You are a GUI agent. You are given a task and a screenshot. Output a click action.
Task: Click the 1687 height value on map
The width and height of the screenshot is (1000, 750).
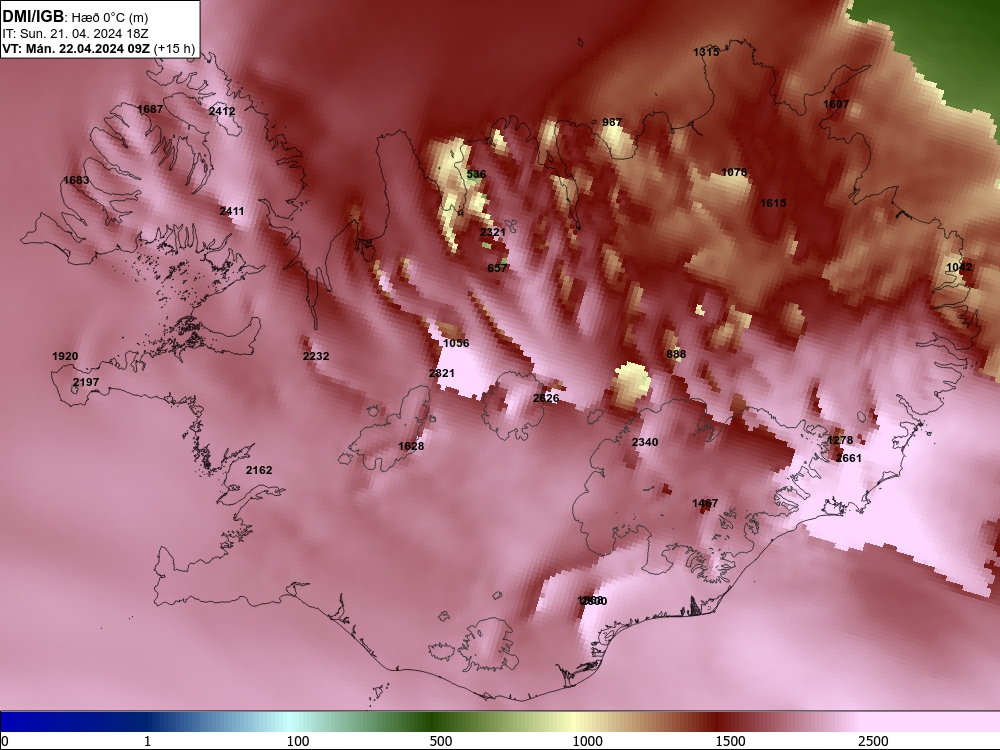(150, 109)
